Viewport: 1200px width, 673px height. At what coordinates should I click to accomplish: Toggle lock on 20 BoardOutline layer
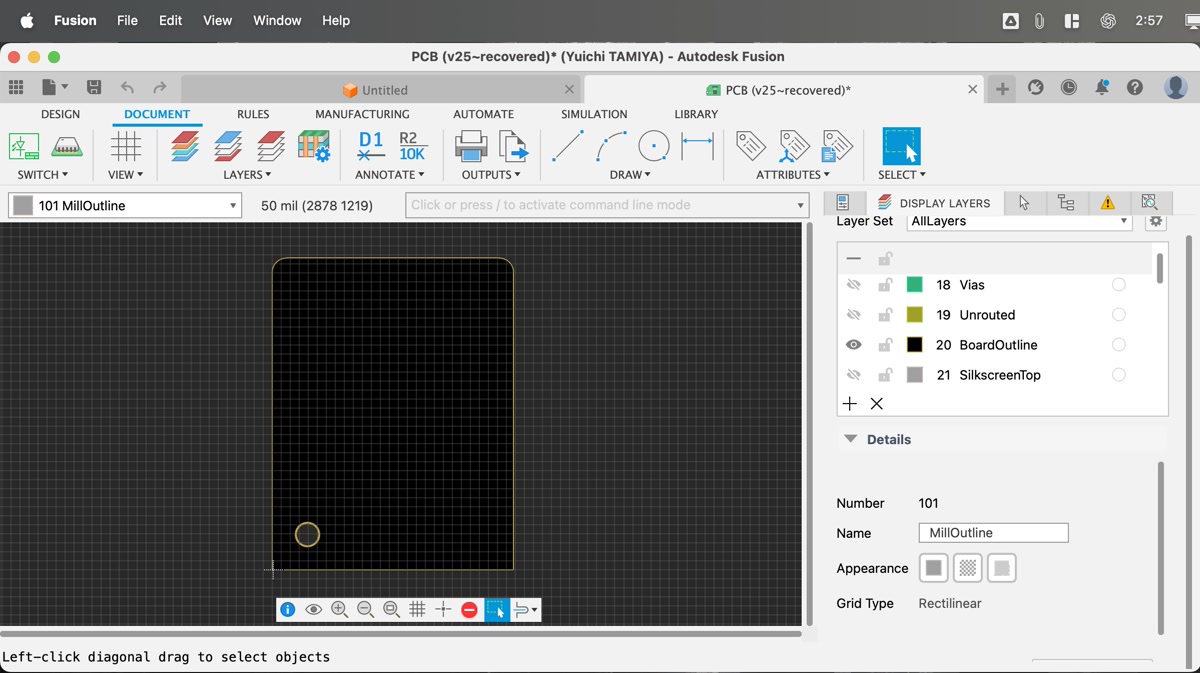click(885, 345)
